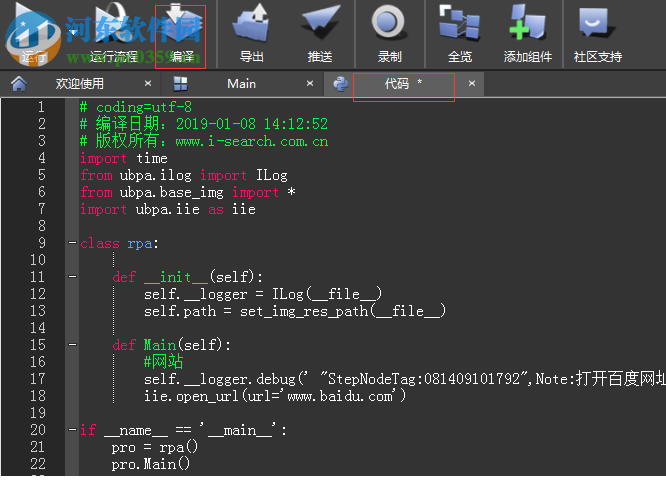Click the #网站 comment
The image size is (666, 480).
(163, 362)
